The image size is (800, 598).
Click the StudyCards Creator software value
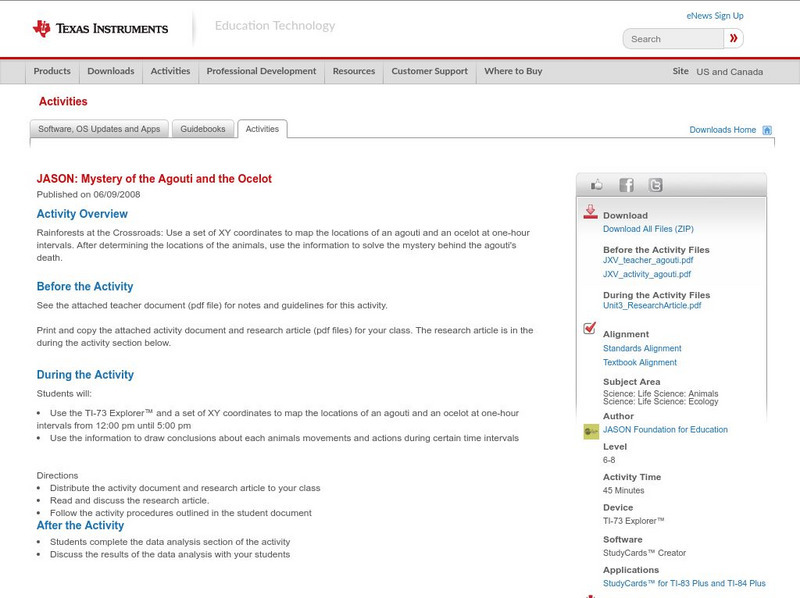click(x=644, y=553)
